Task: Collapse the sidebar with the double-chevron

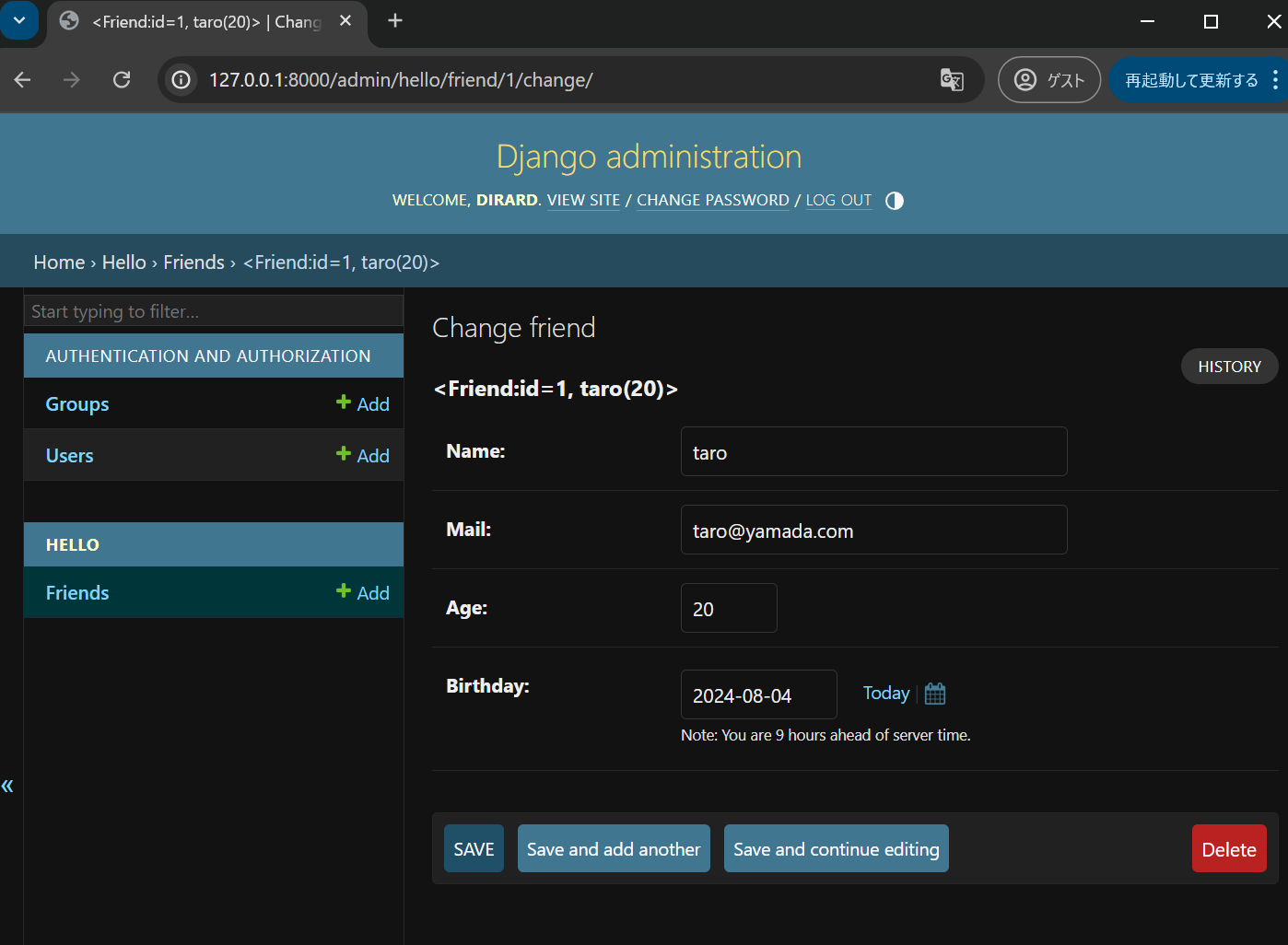Action: coord(7,786)
